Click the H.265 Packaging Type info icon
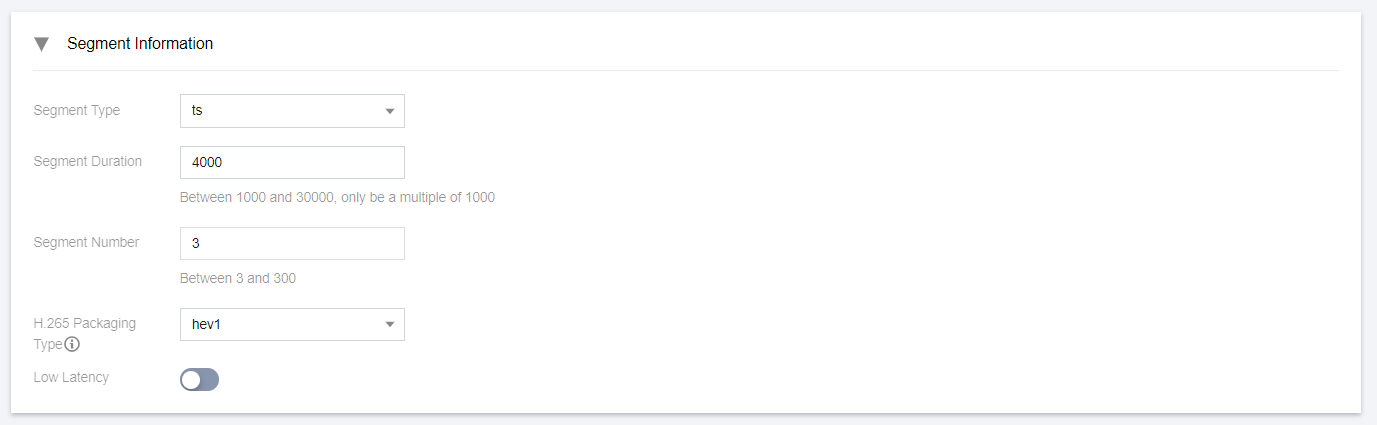The image size is (1377, 425). point(72,345)
